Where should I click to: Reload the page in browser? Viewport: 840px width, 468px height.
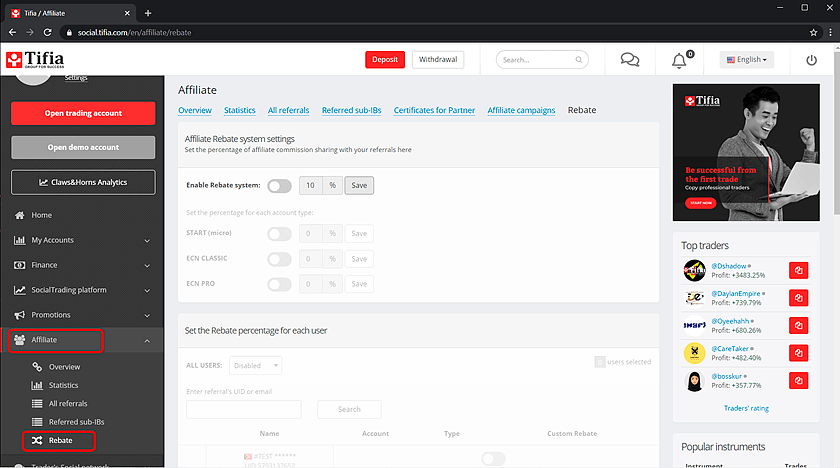(x=48, y=32)
